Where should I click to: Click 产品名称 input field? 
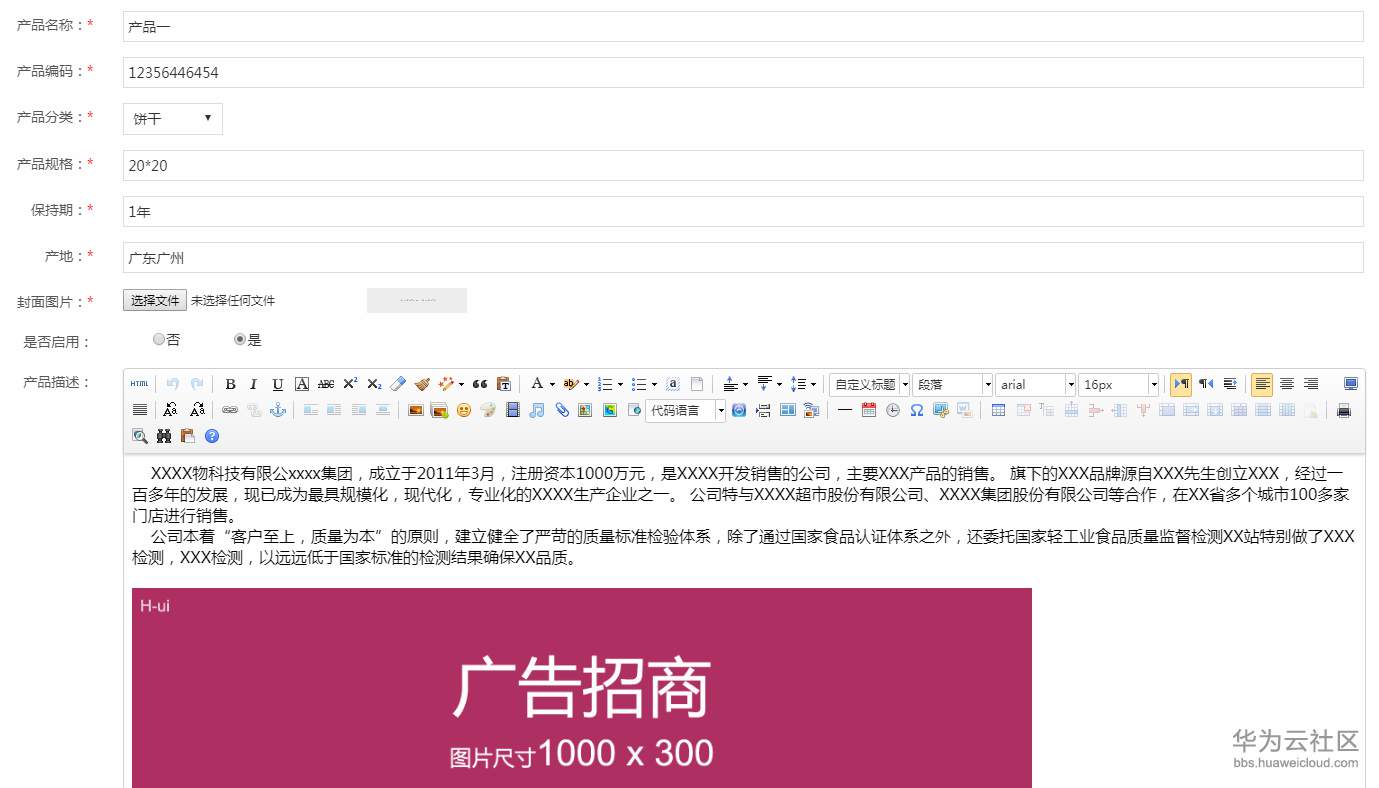pos(743,27)
